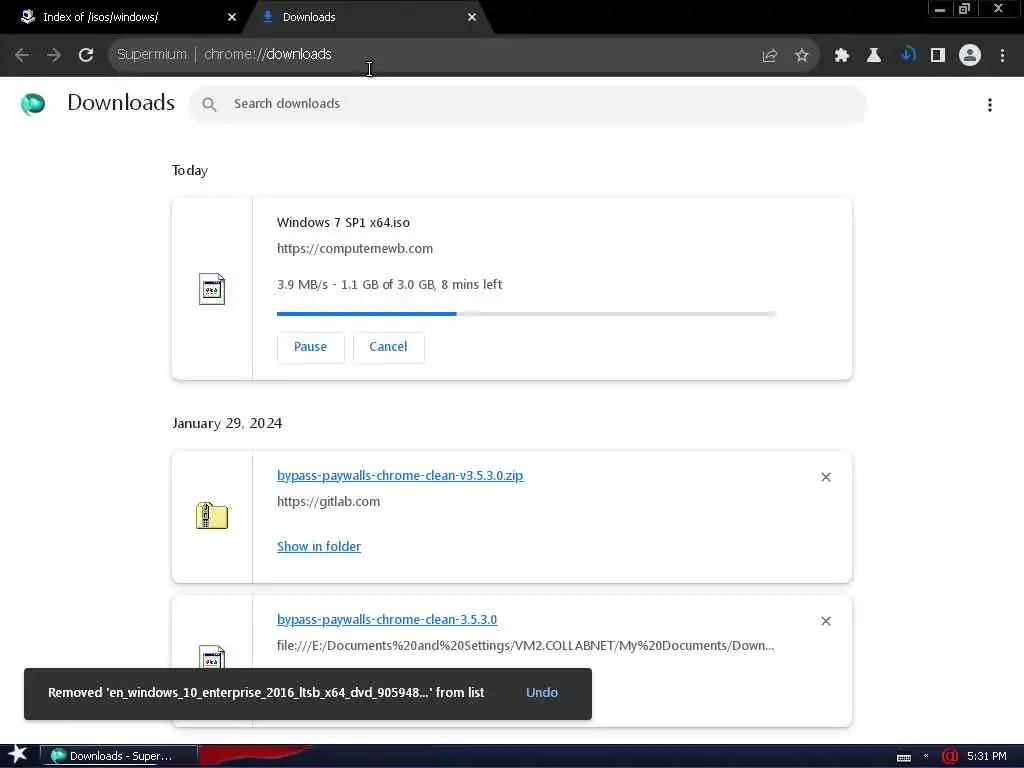The width and height of the screenshot is (1024, 768).
Task: Open the Downloads page more actions menu
Action: (990, 104)
